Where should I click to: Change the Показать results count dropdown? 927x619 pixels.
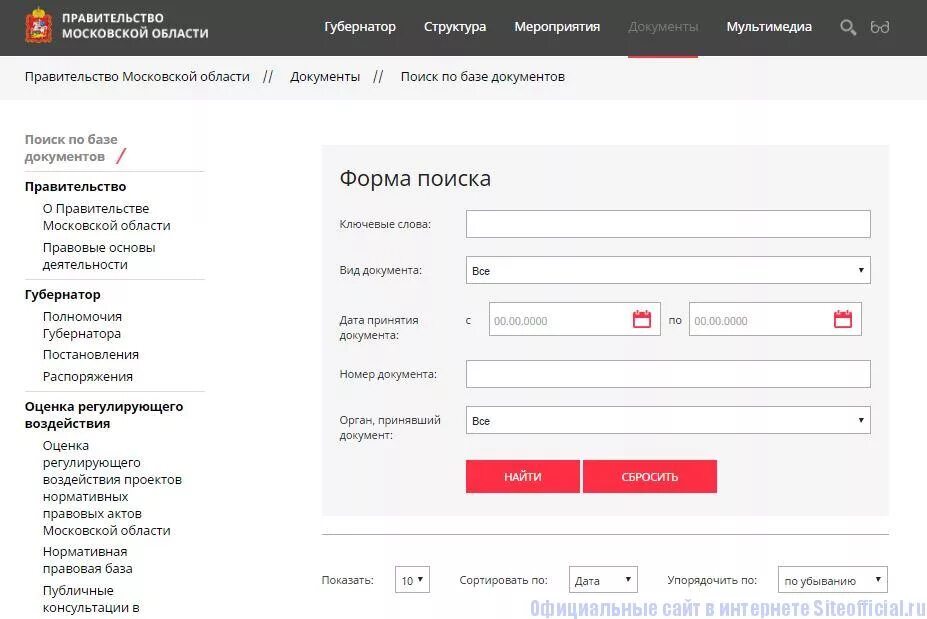click(411, 579)
